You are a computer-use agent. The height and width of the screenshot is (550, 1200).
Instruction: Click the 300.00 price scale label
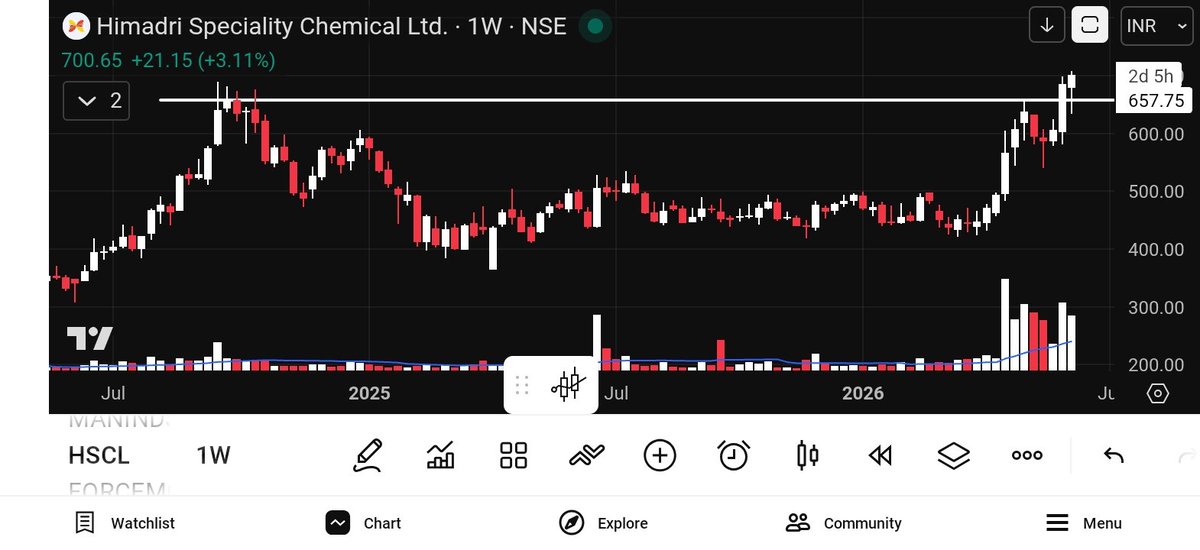click(x=1156, y=308)
